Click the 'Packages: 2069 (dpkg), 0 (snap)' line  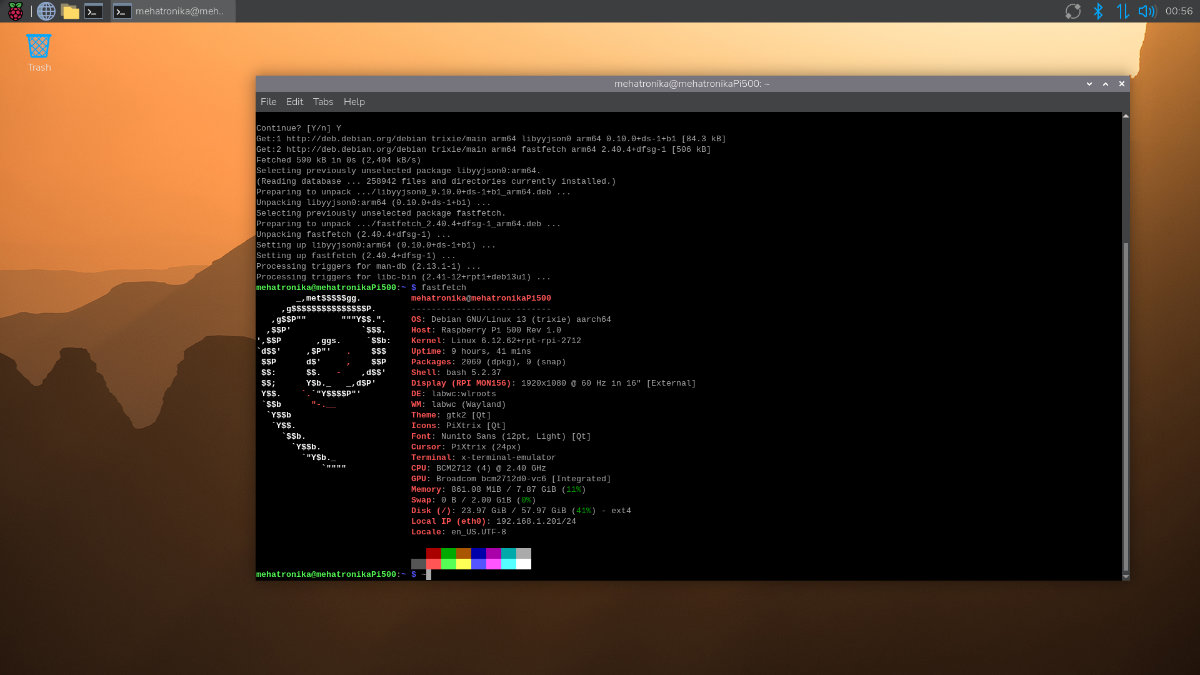click(488, 362)
